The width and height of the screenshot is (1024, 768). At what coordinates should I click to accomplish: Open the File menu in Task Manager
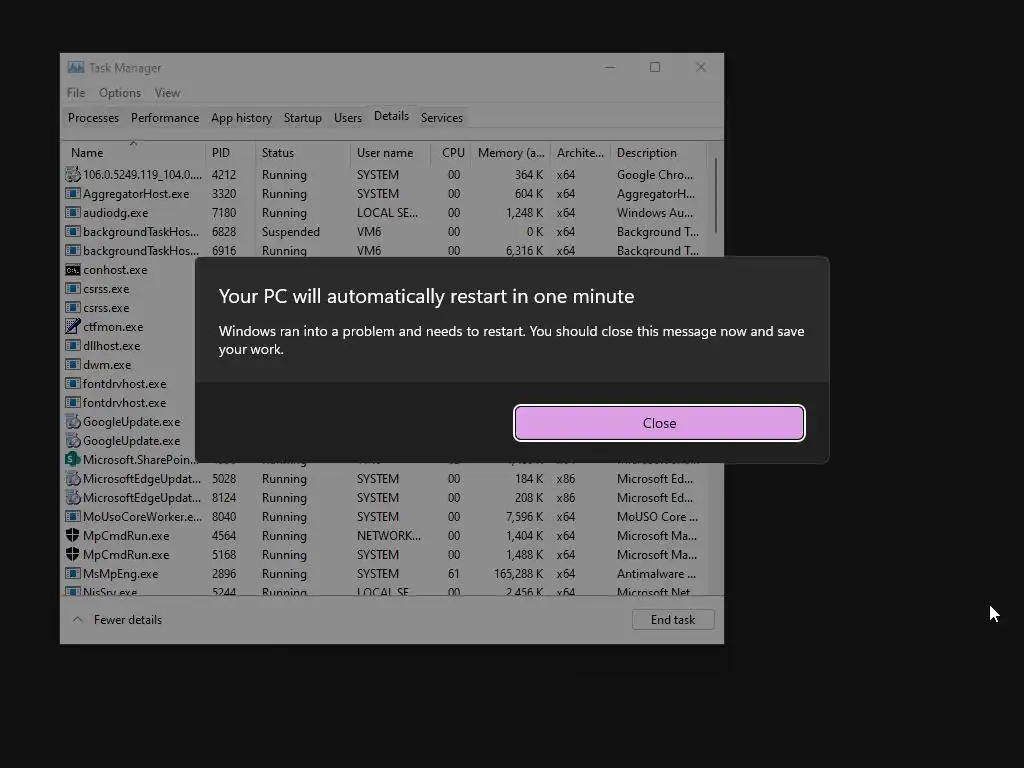tap(76, 93)
